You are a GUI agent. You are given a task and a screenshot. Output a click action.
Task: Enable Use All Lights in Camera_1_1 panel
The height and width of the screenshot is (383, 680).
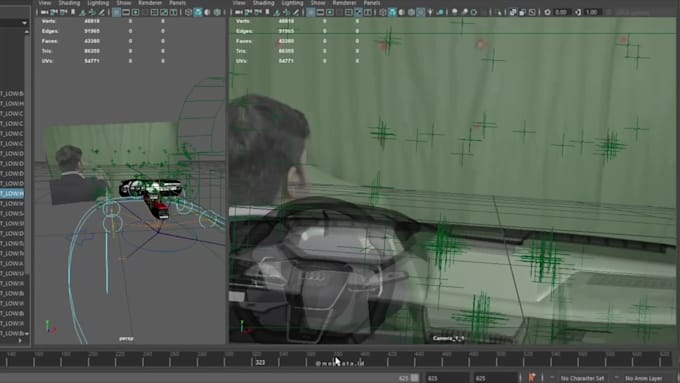(431, 12)
